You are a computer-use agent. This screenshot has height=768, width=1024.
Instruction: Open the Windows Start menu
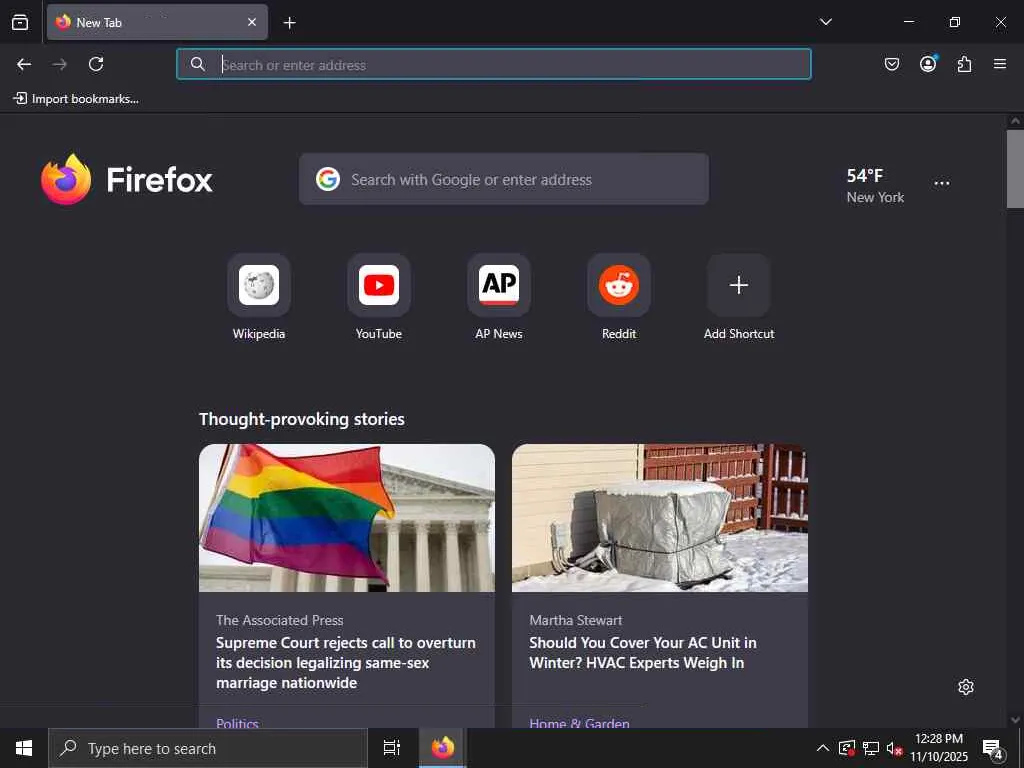click(x=24, y=748)
